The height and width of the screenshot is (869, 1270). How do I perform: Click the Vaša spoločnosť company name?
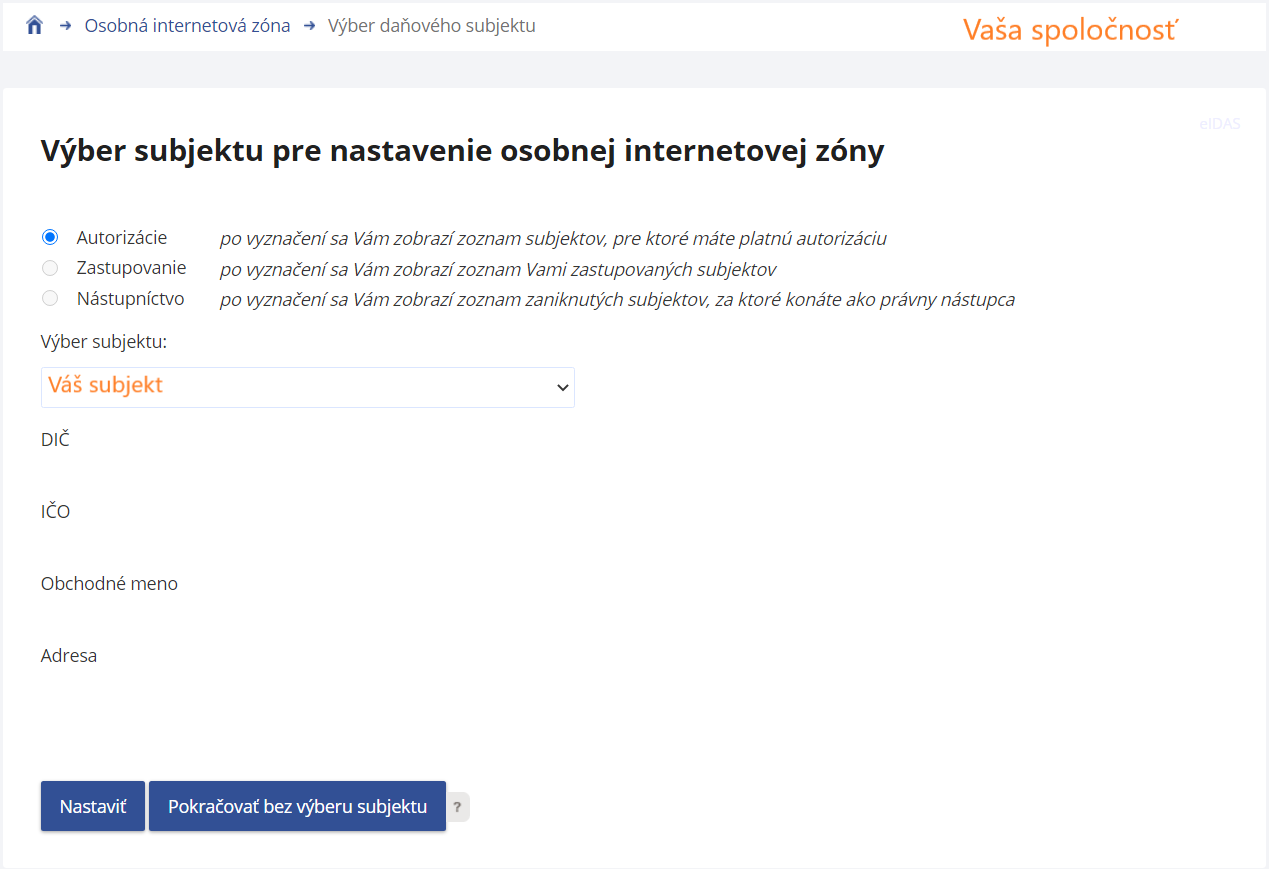click(1070, 29)
